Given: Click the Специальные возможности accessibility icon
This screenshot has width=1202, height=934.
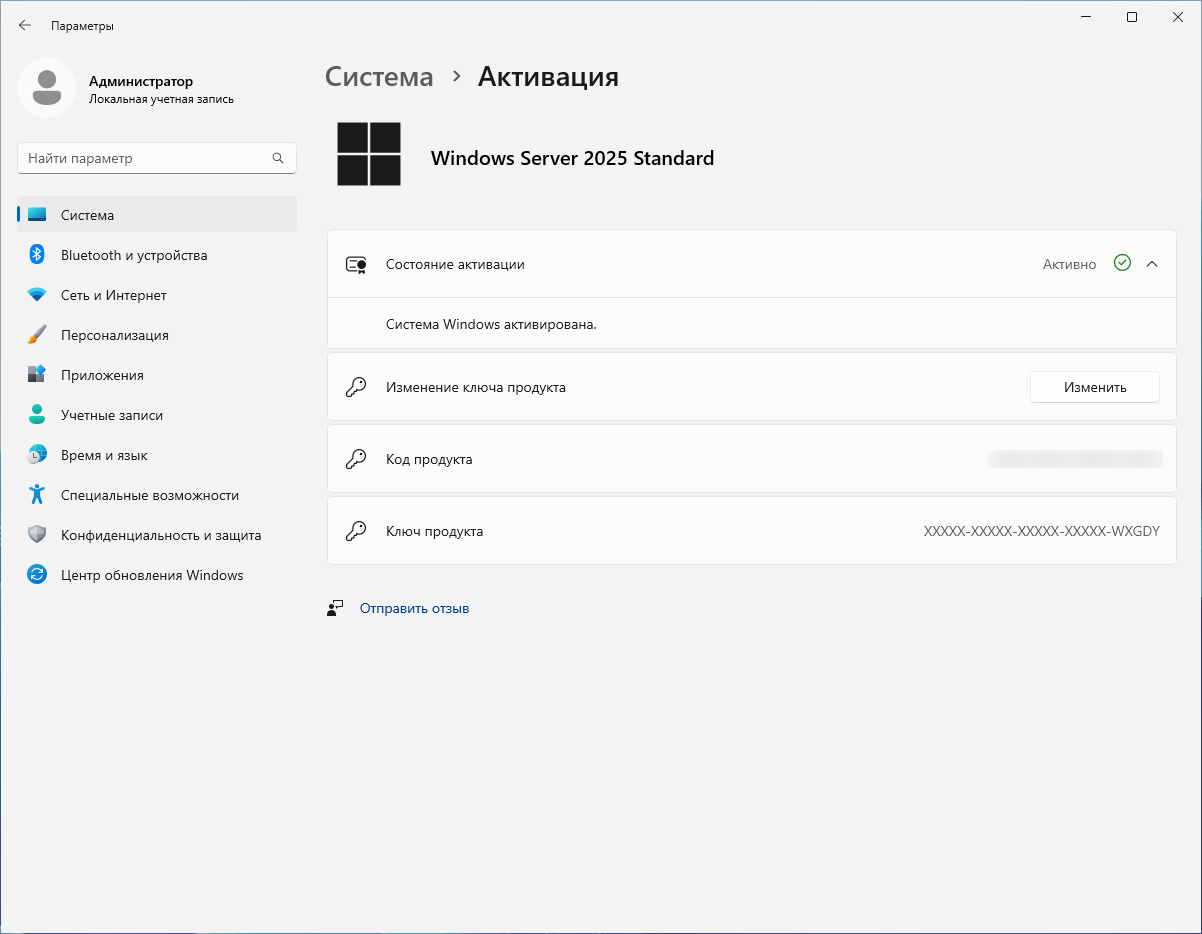Looking at the screenshot, I should 37,495.
